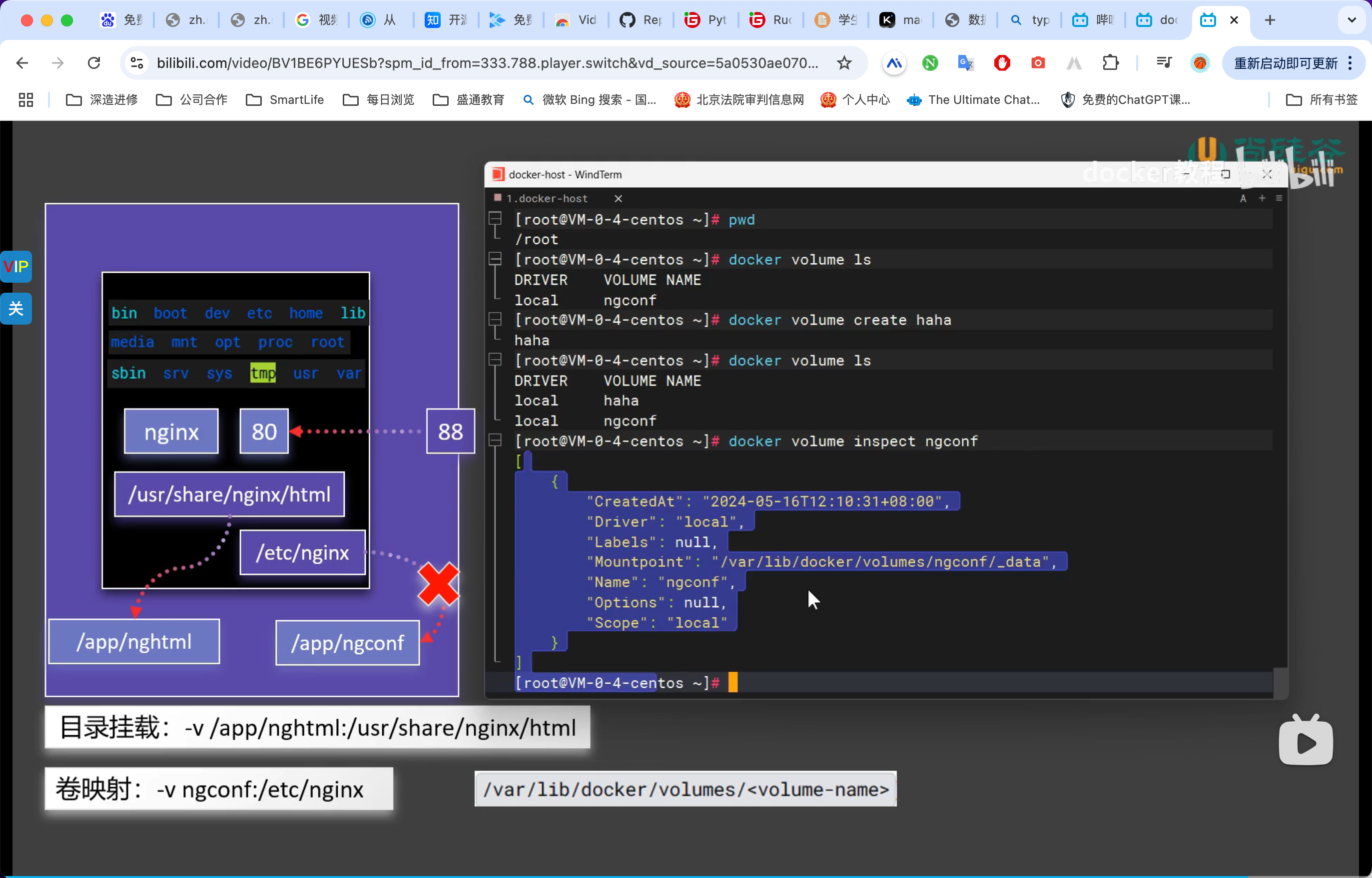The image size is (1372, 878).
Task: Click the red screenshot camera extension icon
Action: coord(1038,63)
